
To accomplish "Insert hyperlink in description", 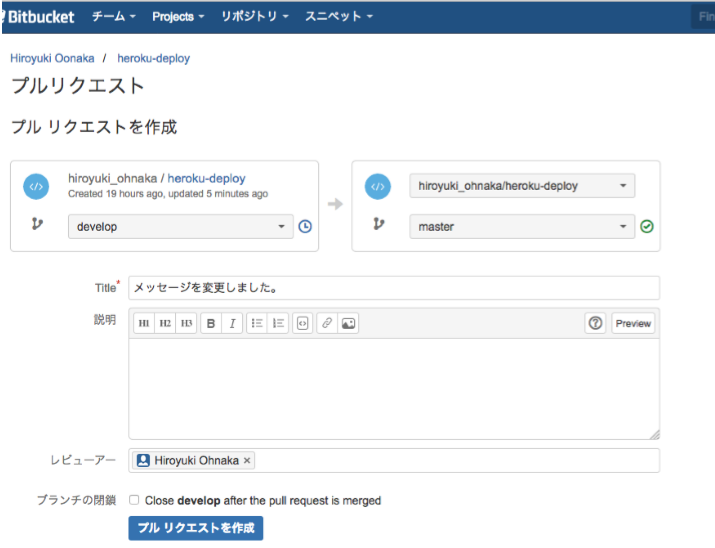I will click(327, 323).
